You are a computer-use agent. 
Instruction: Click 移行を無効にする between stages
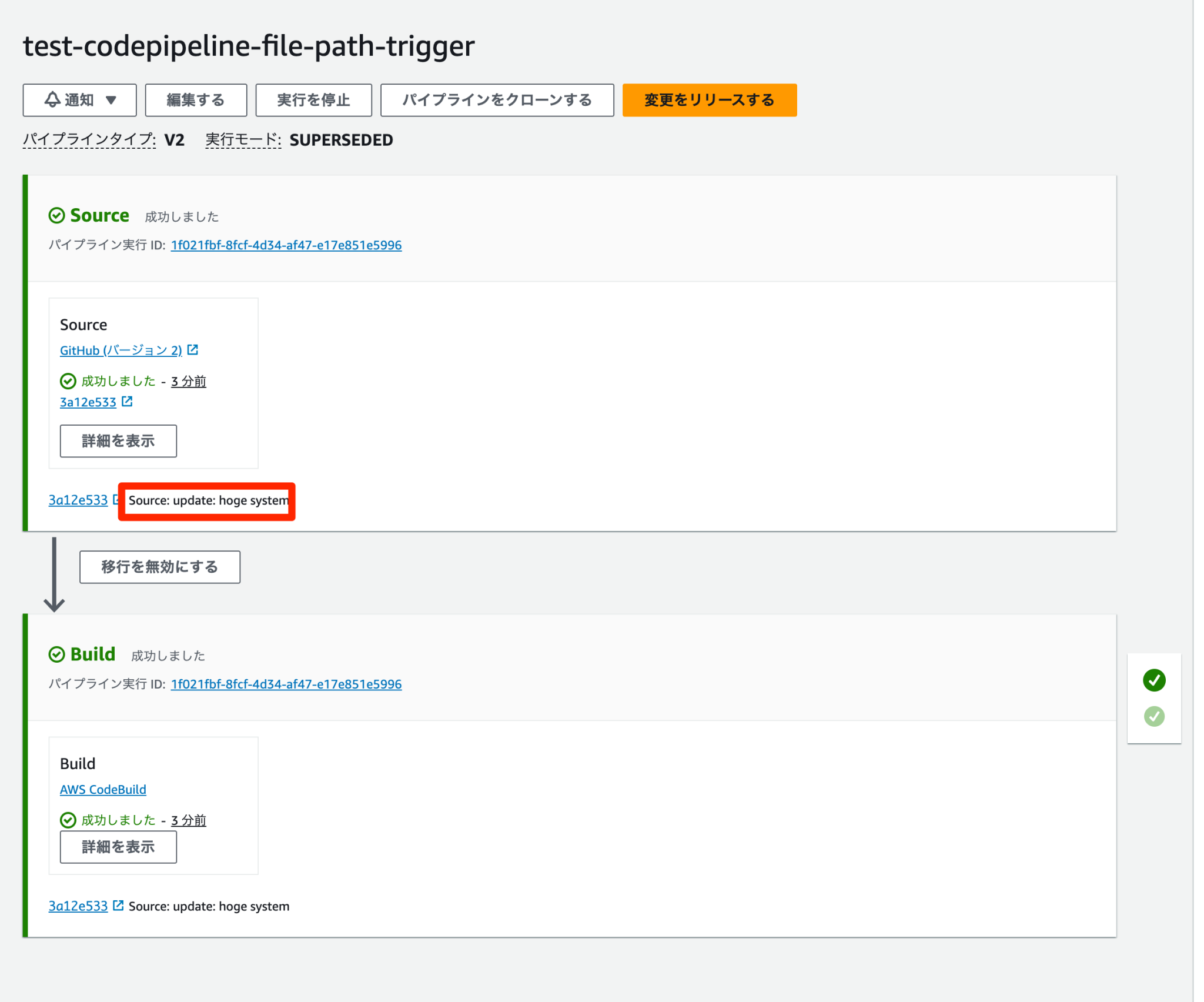(159, 566)
